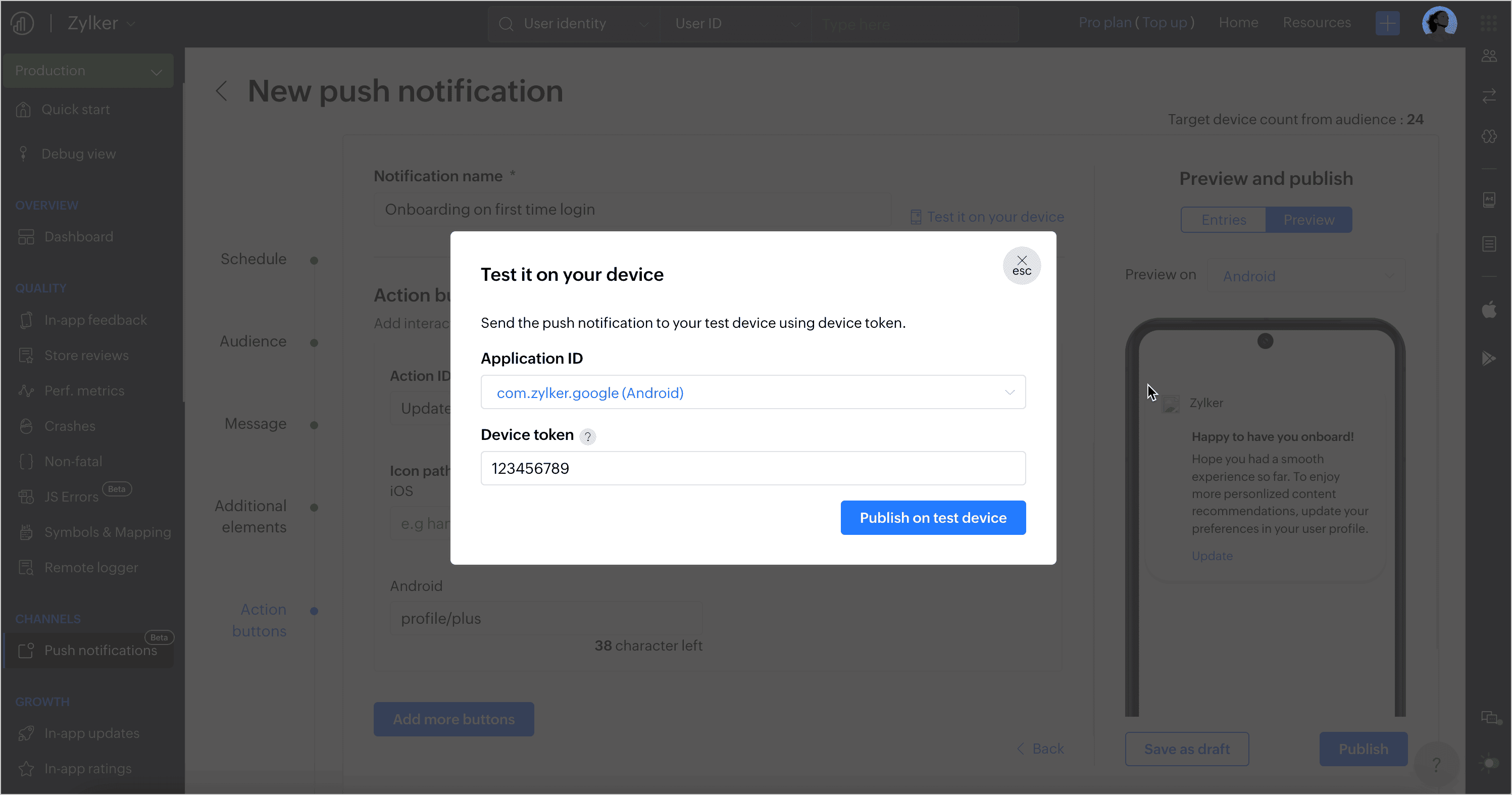Click the Store reviews icon
The height and width of the screenshot is (795, 1512).
(26, 355)
